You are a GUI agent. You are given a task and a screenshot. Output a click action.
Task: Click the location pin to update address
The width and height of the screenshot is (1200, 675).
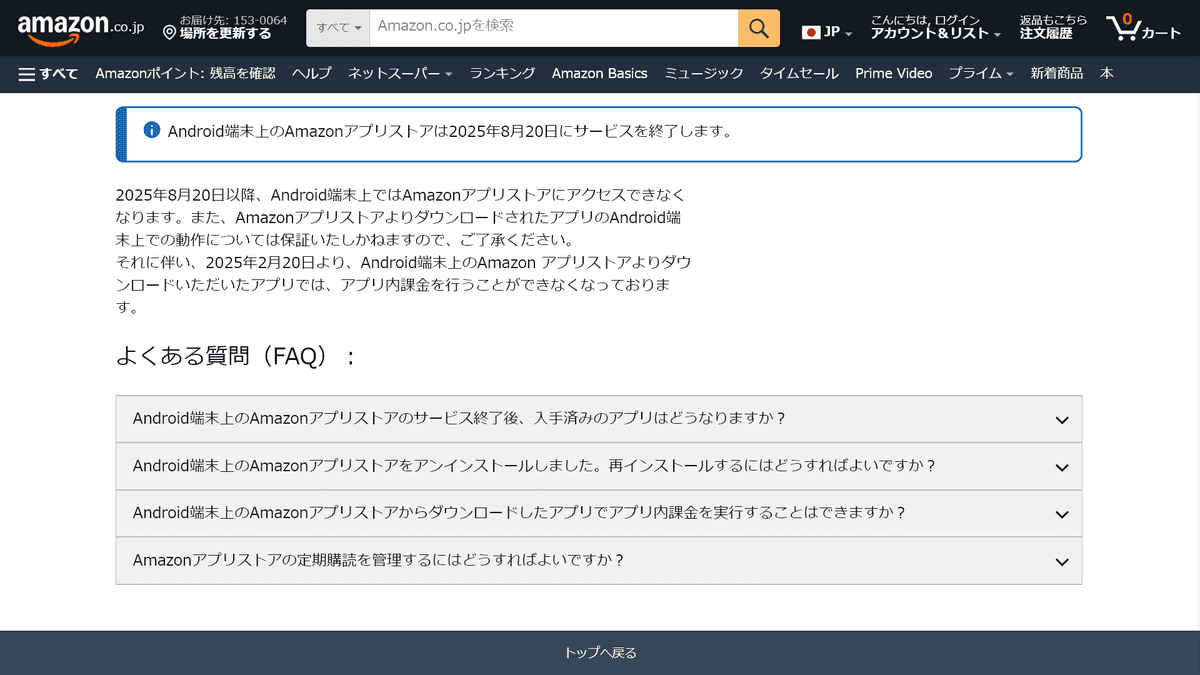point(170,33)
